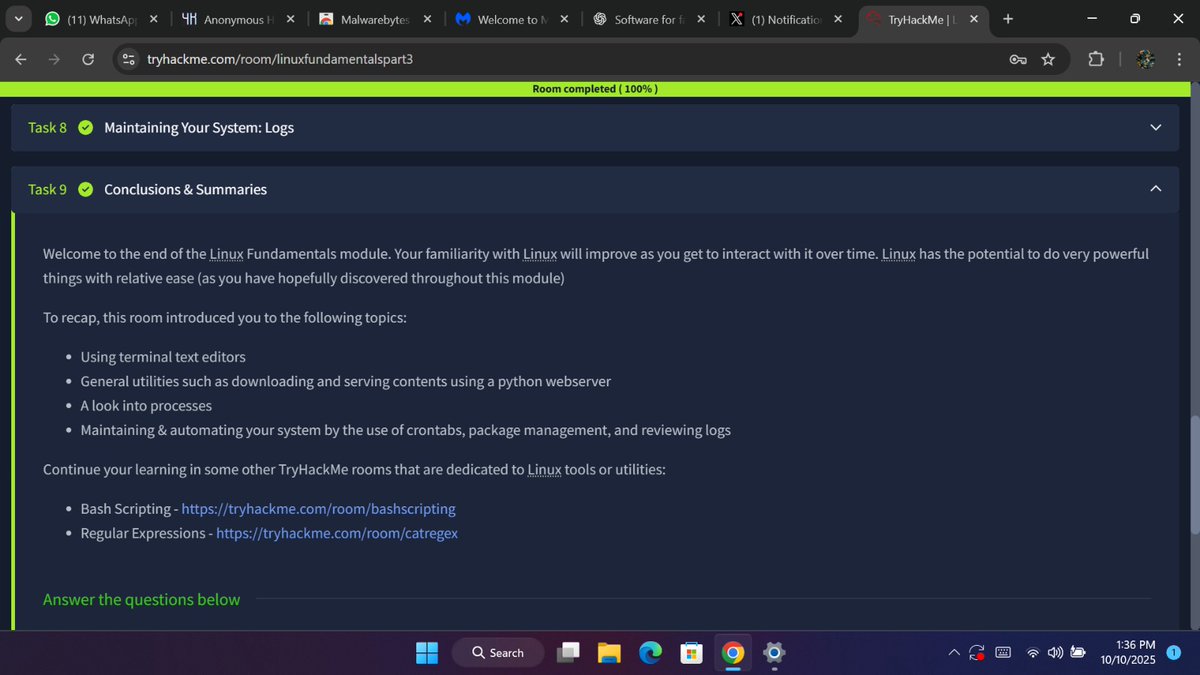Open the bashscripting room link
The height and width of the screenshot is (675, 1200).
click(x=318, y=508)
